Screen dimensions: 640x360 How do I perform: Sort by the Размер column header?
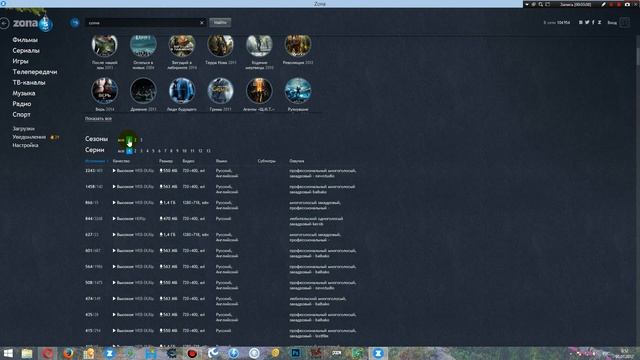tap(166, 161)
